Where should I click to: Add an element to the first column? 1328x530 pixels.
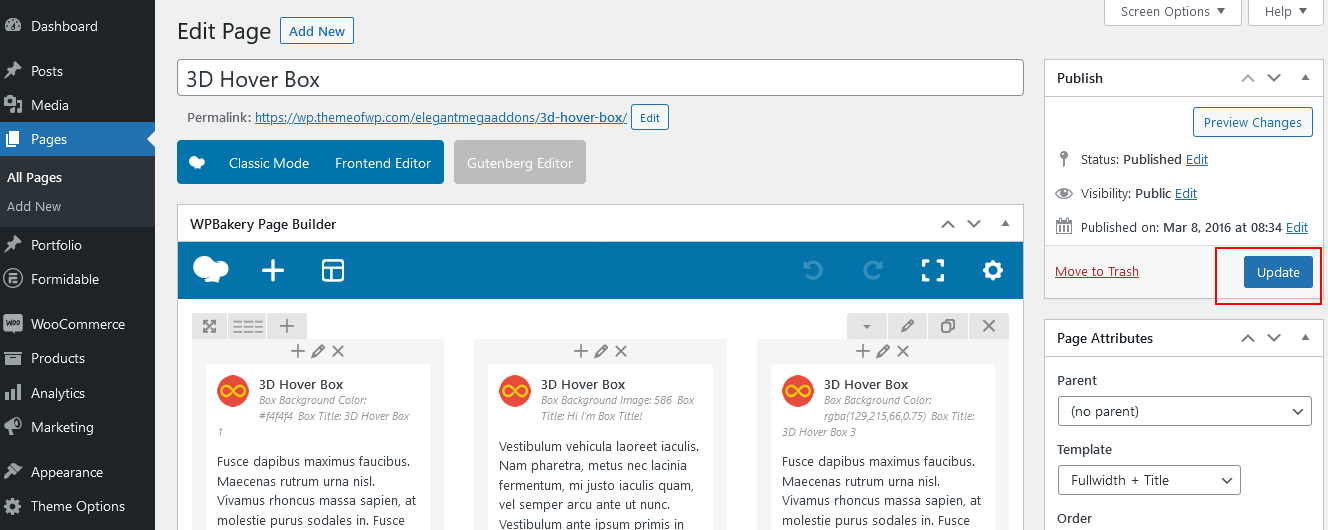[x=297, y=351]
